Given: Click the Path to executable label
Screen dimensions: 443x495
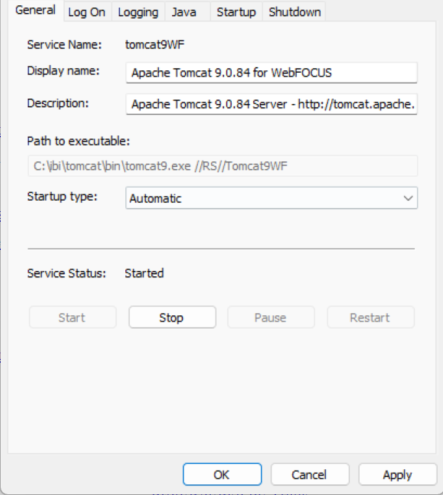Looking at the screenshot, I should coord(78,141).
